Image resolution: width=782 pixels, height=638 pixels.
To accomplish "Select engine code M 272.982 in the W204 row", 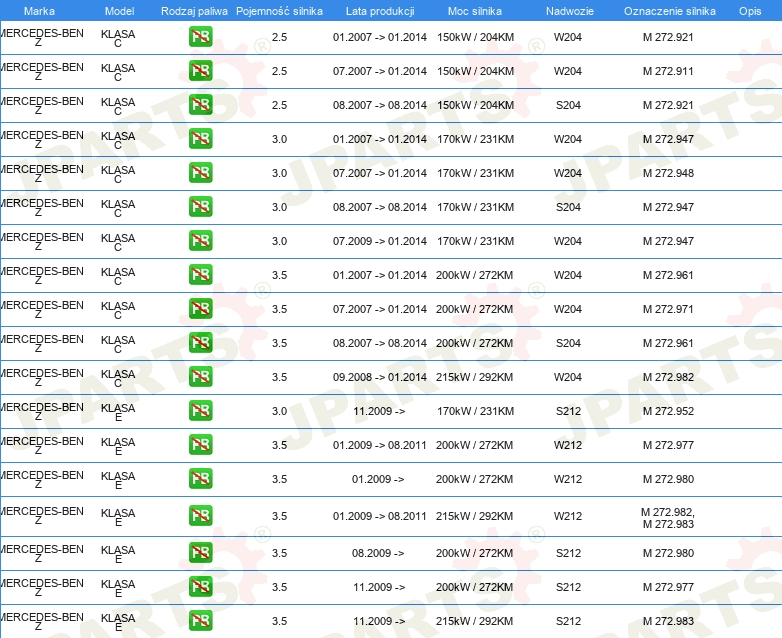I will coord(668,377).
